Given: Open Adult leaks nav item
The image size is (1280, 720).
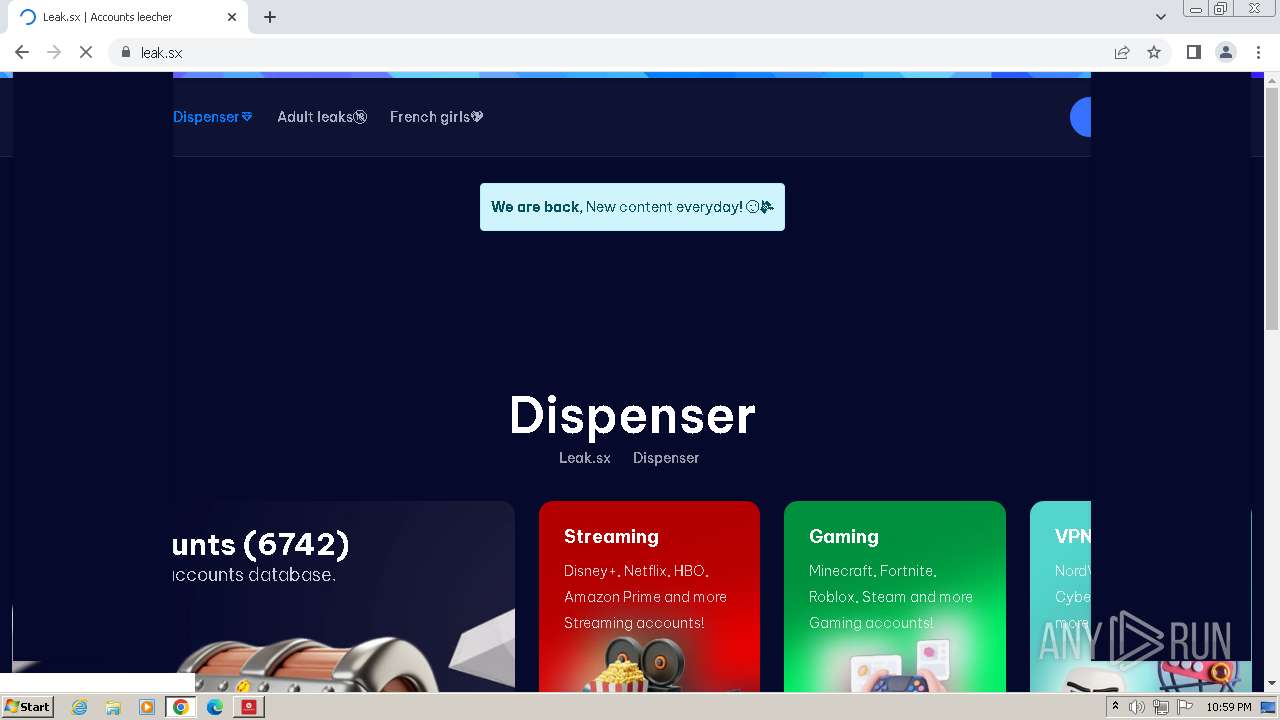Looking at the screenshot, I should click(x=322, y=117).
